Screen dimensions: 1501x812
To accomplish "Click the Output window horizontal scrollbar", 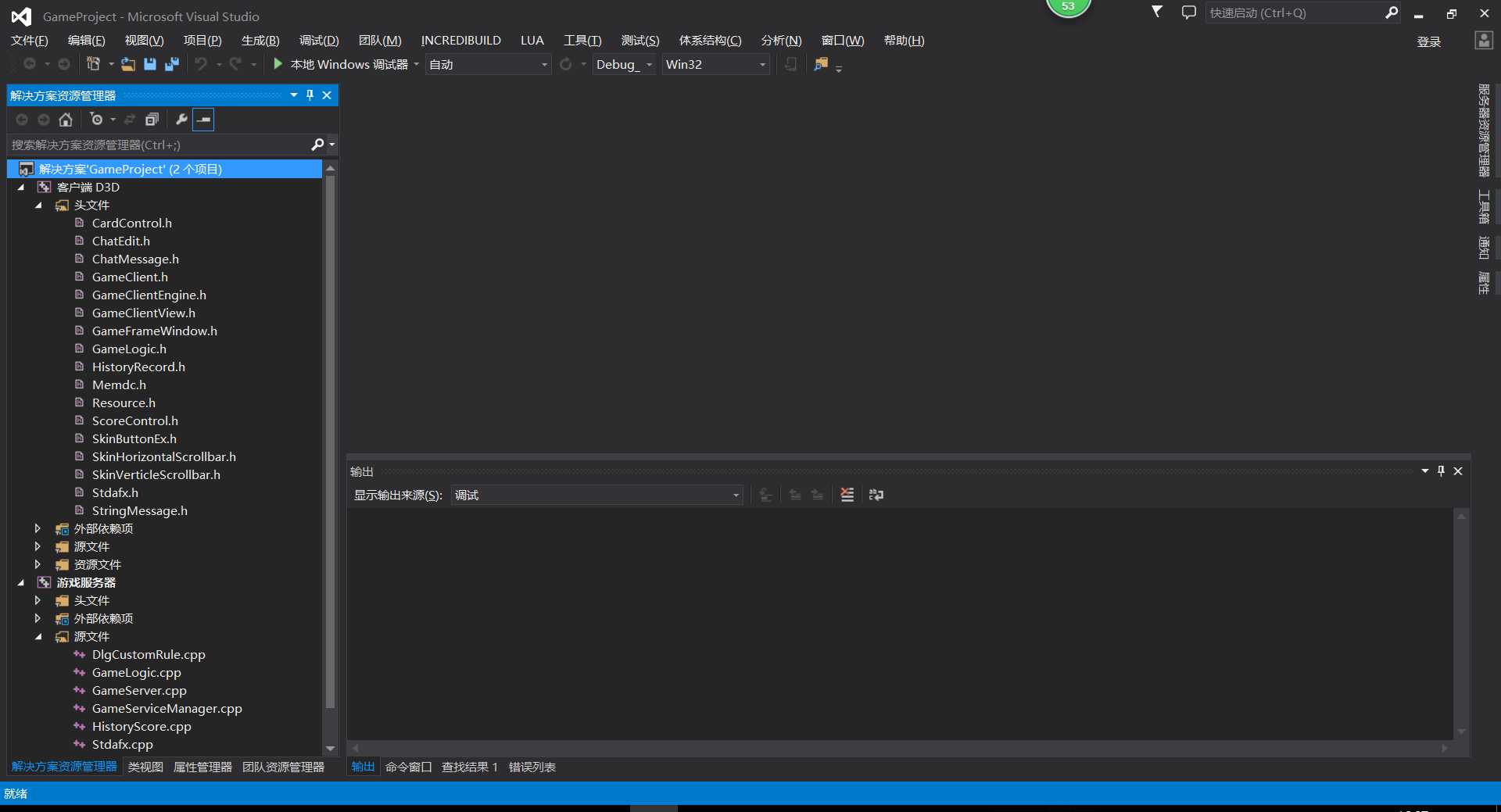I will click(x=900, y=748).
